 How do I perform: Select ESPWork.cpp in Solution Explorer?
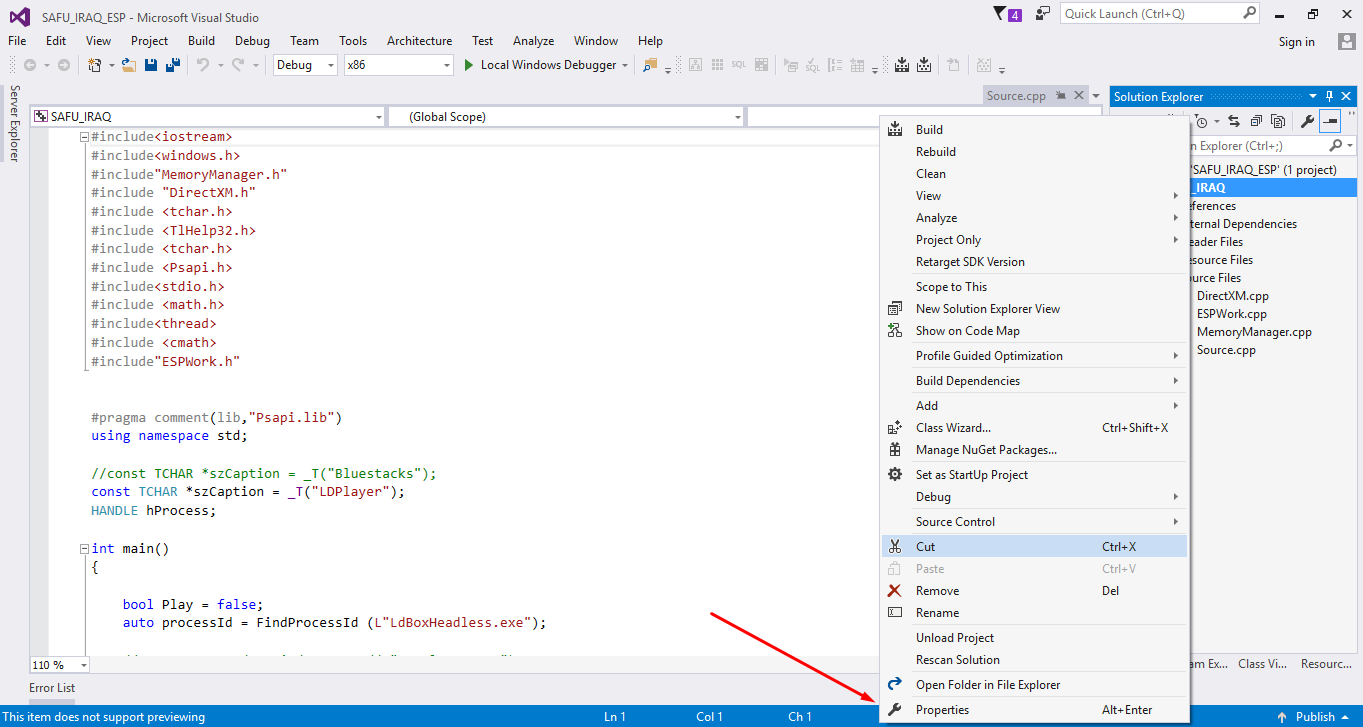(x=1231, y=314)
